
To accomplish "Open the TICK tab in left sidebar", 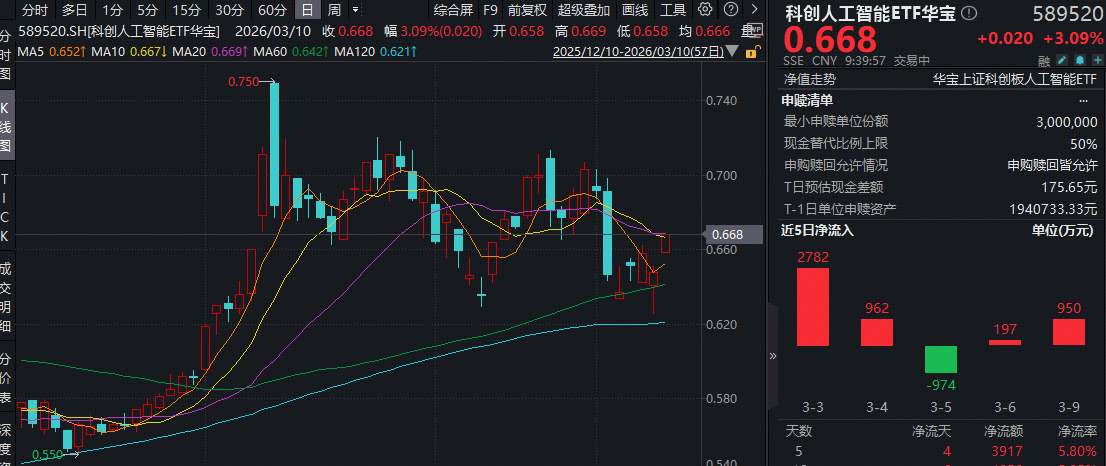I will (5, 207).
